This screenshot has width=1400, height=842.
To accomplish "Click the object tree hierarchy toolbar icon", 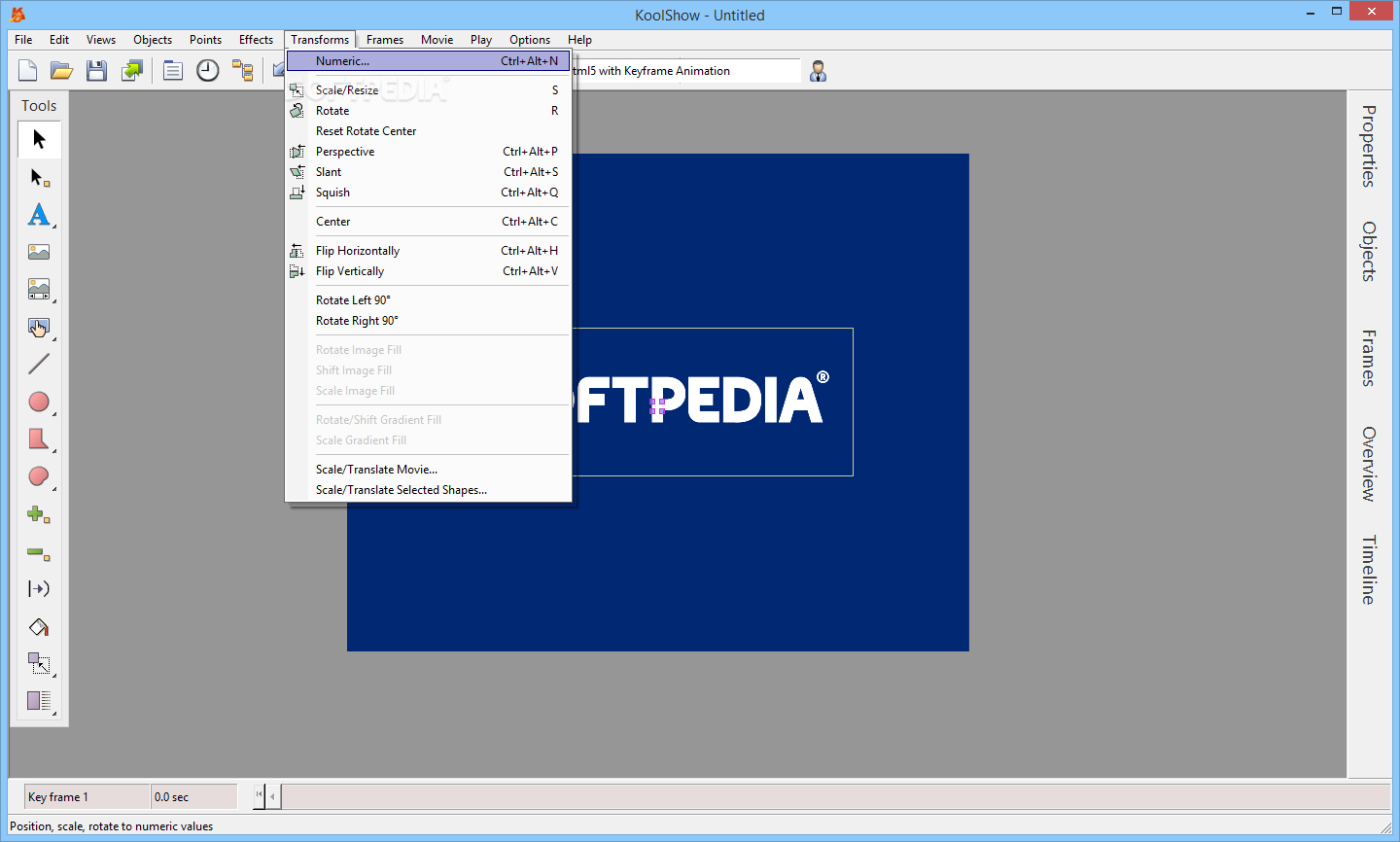I will 242,70.
